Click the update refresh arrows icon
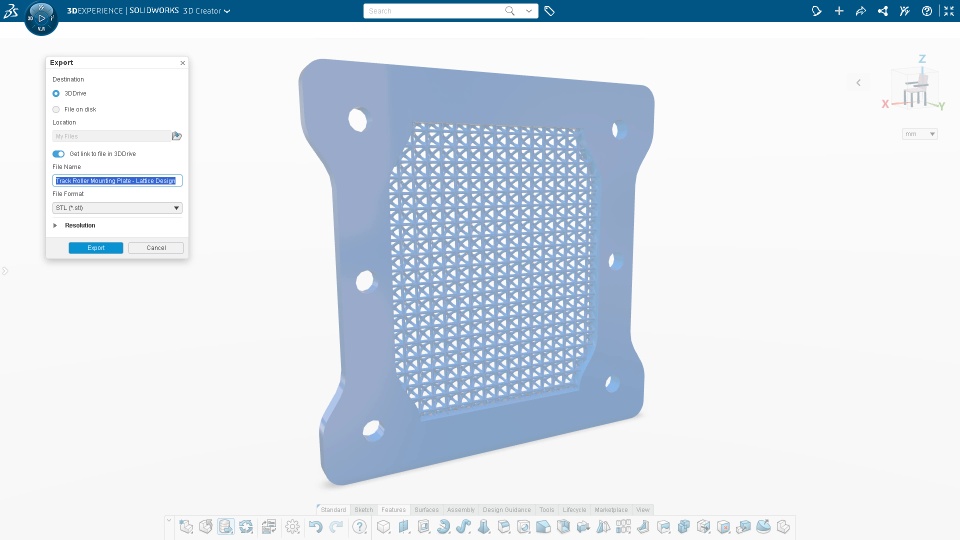This screenshot has height=540, width=960. coord(246,527)
